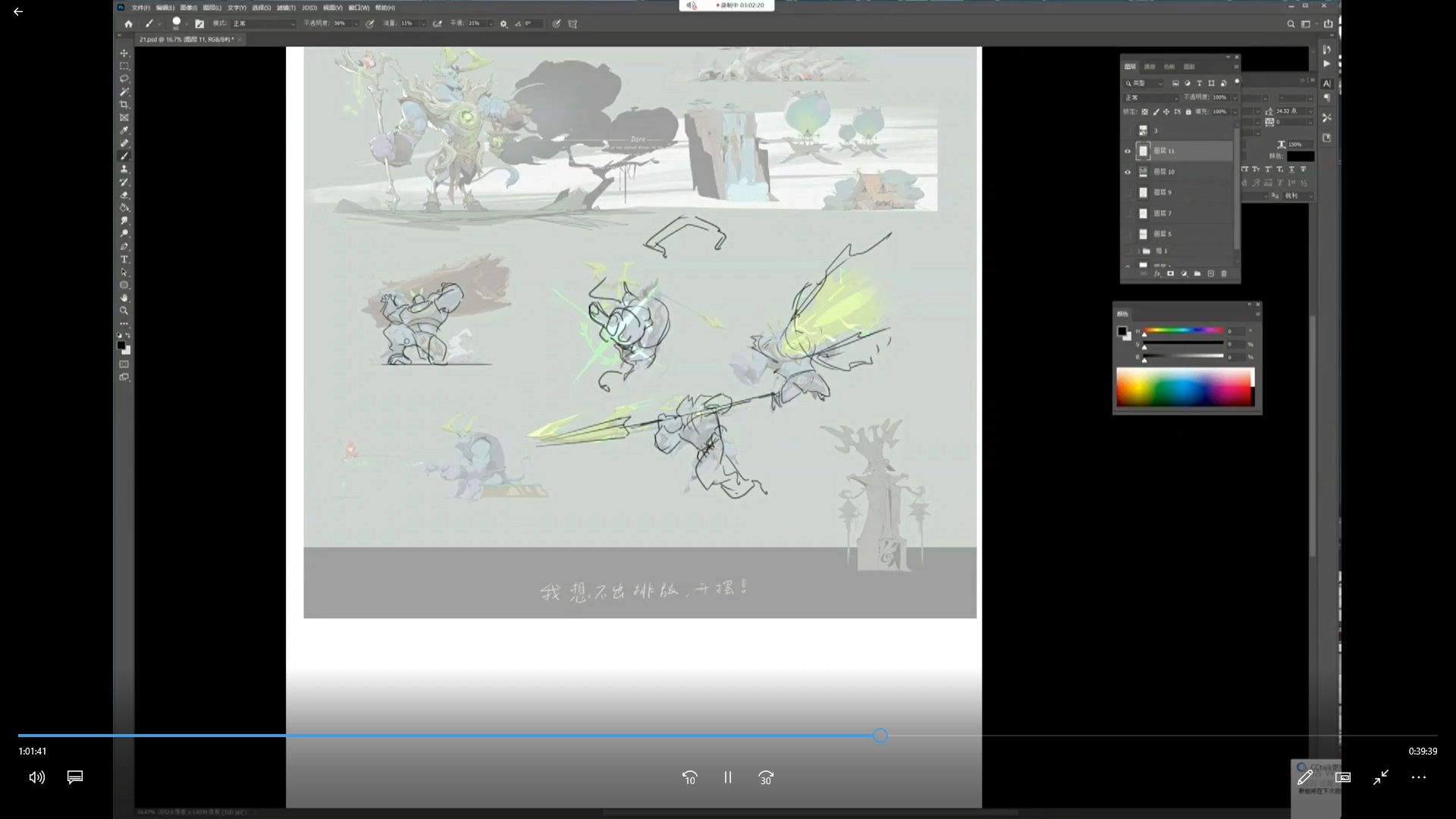Screen dimensions: 1456x819
Task: Open the layer opacity dropdown arrow
Action: [1235, 97]
